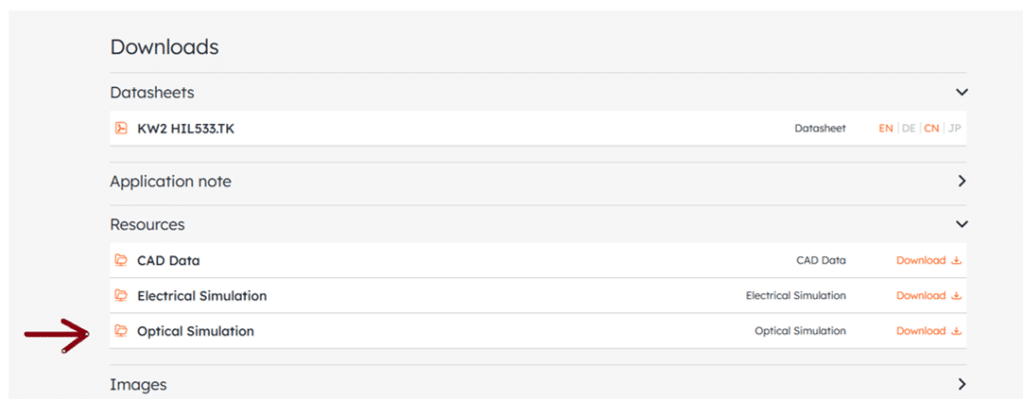
Task: Collapse the Datasheets section chevron
Action: (x=961, y=93)
